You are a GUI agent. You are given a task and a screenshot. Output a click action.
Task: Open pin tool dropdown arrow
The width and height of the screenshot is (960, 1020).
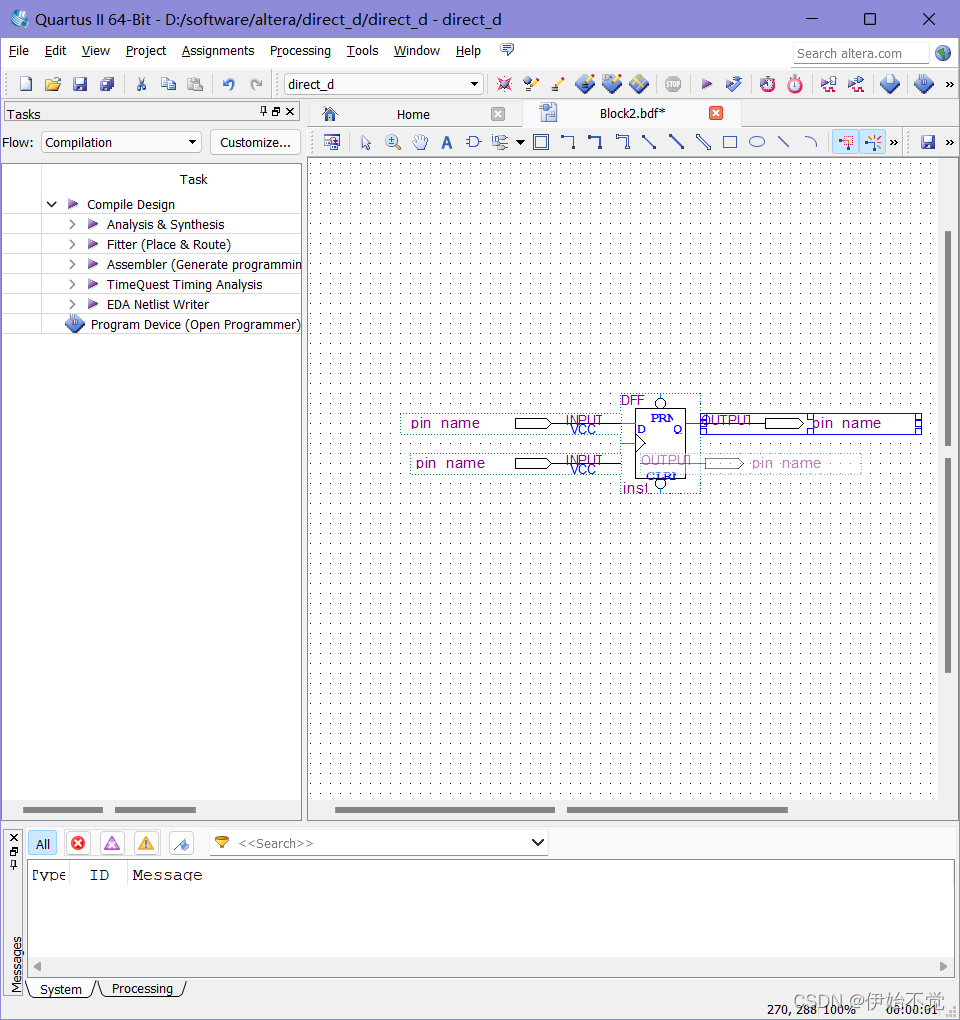(x=520, y=142)
